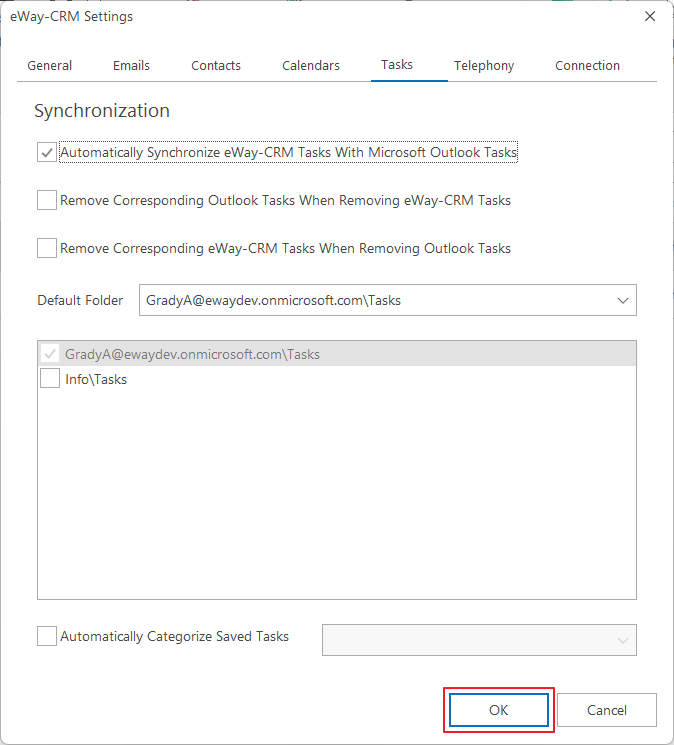Enable Remove Corresponding Outlook Tasks checkbox
The image size is (674, 745).
(x=47, y=200)
